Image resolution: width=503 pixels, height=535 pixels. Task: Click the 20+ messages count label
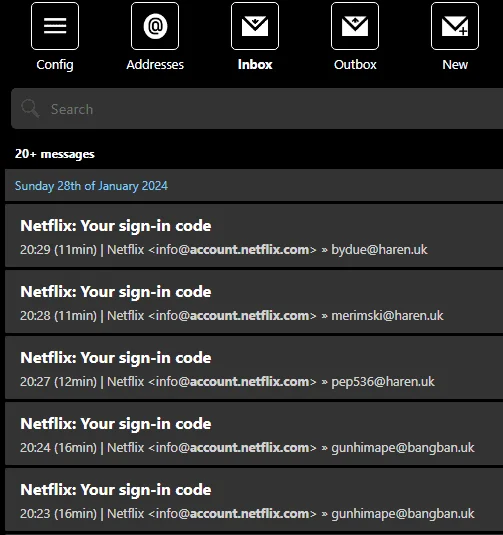coord(55,154)
